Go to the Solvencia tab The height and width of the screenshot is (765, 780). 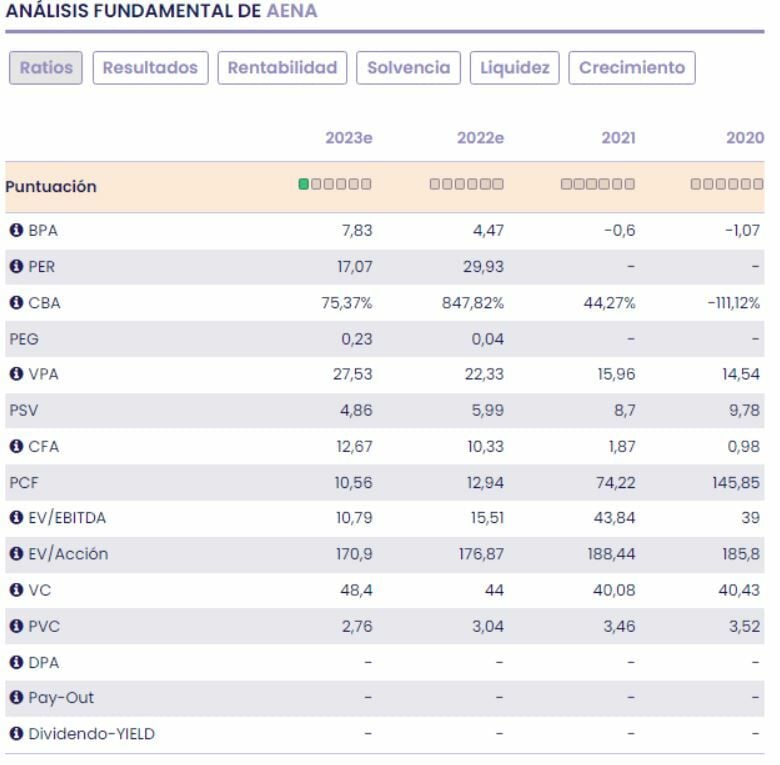(408, 68)
